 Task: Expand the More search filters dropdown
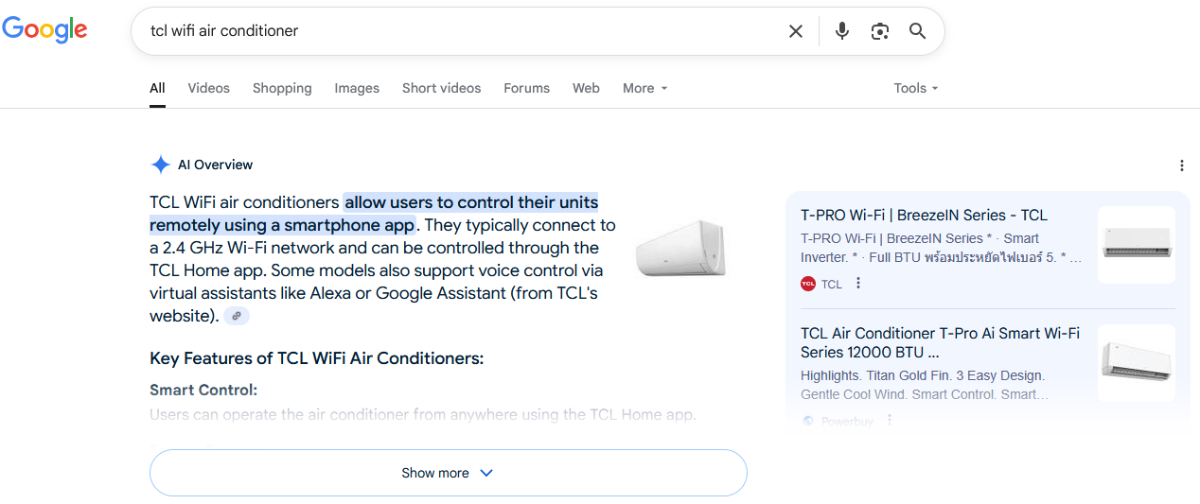point(645,88)
